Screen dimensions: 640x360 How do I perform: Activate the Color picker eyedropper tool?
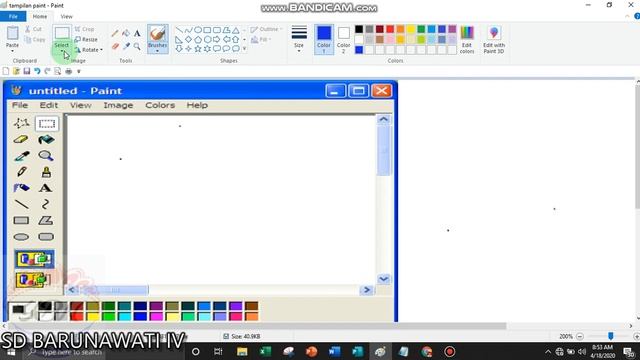(126, 47)
